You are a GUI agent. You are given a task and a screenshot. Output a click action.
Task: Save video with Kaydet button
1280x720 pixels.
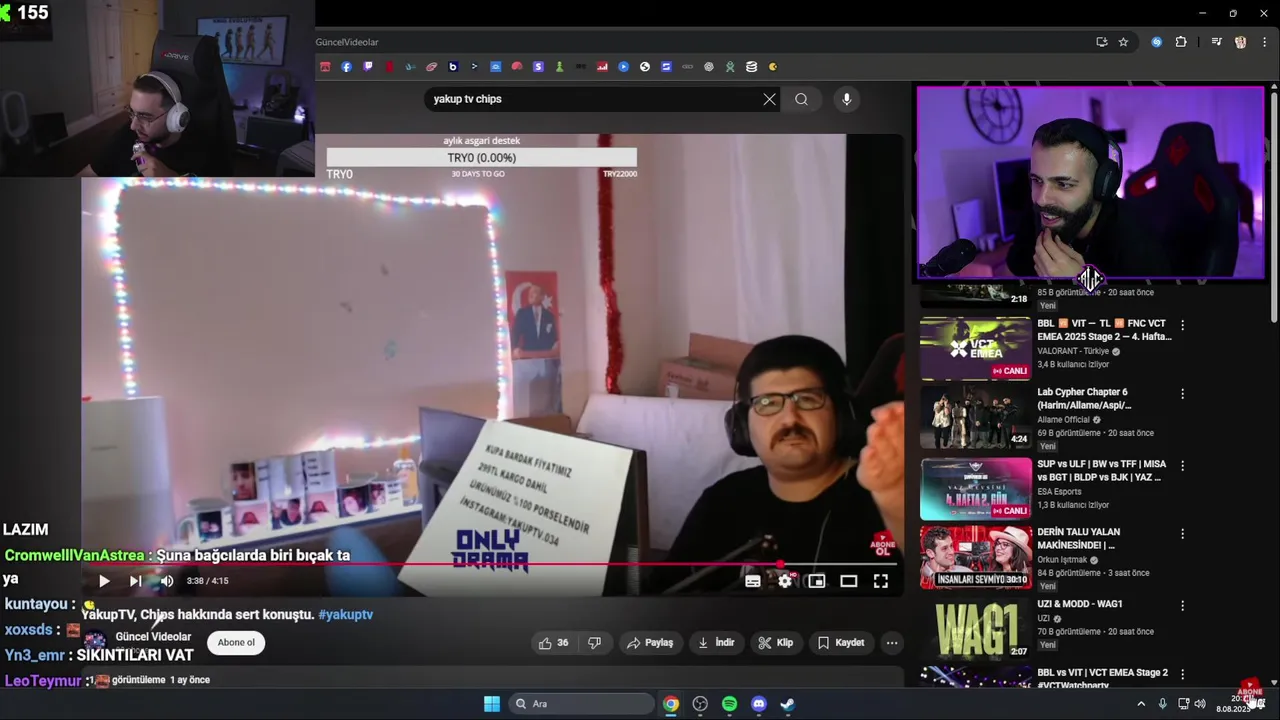841,643
